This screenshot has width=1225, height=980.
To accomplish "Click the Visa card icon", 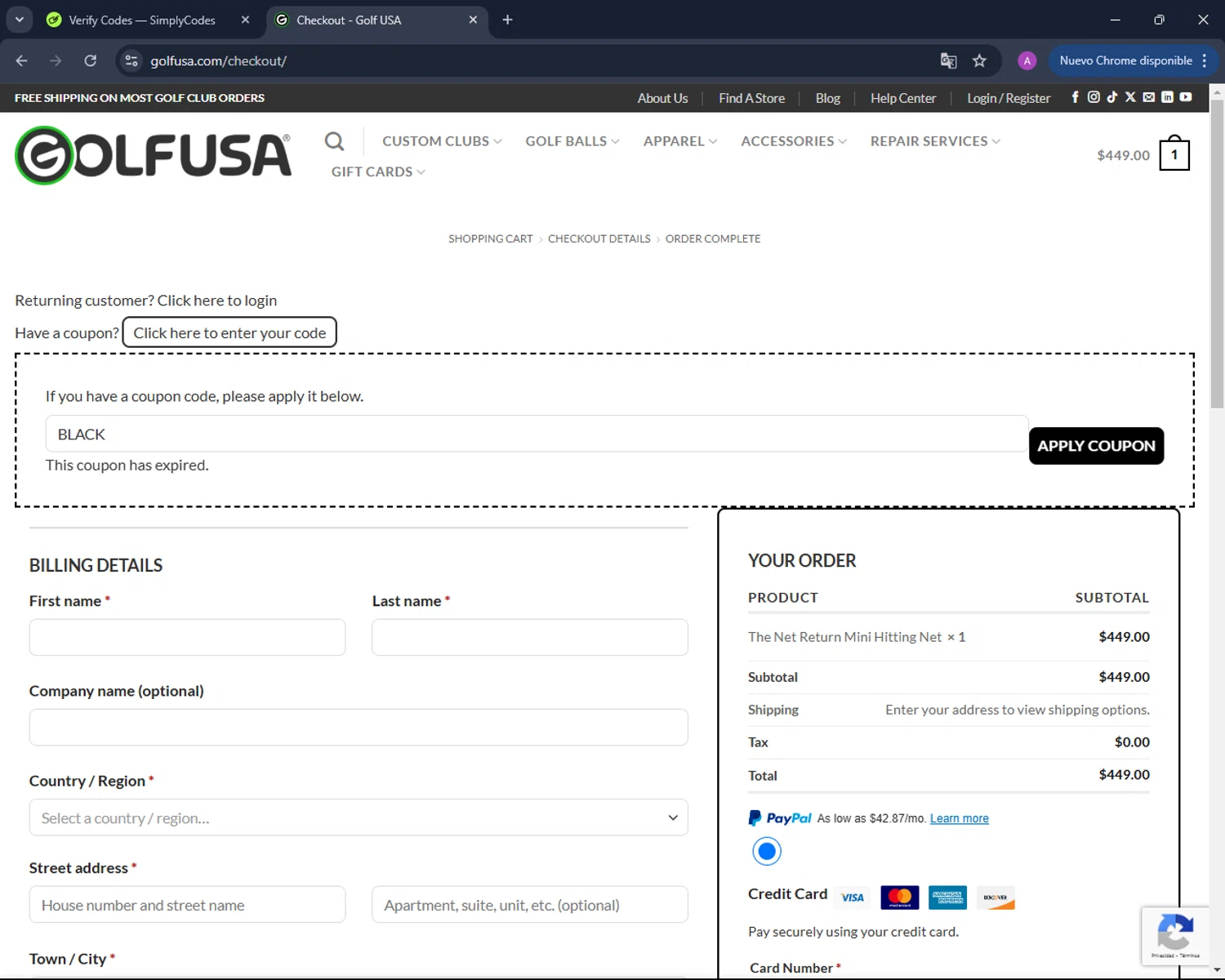I will pyautogui.click(x=853, y=898).
